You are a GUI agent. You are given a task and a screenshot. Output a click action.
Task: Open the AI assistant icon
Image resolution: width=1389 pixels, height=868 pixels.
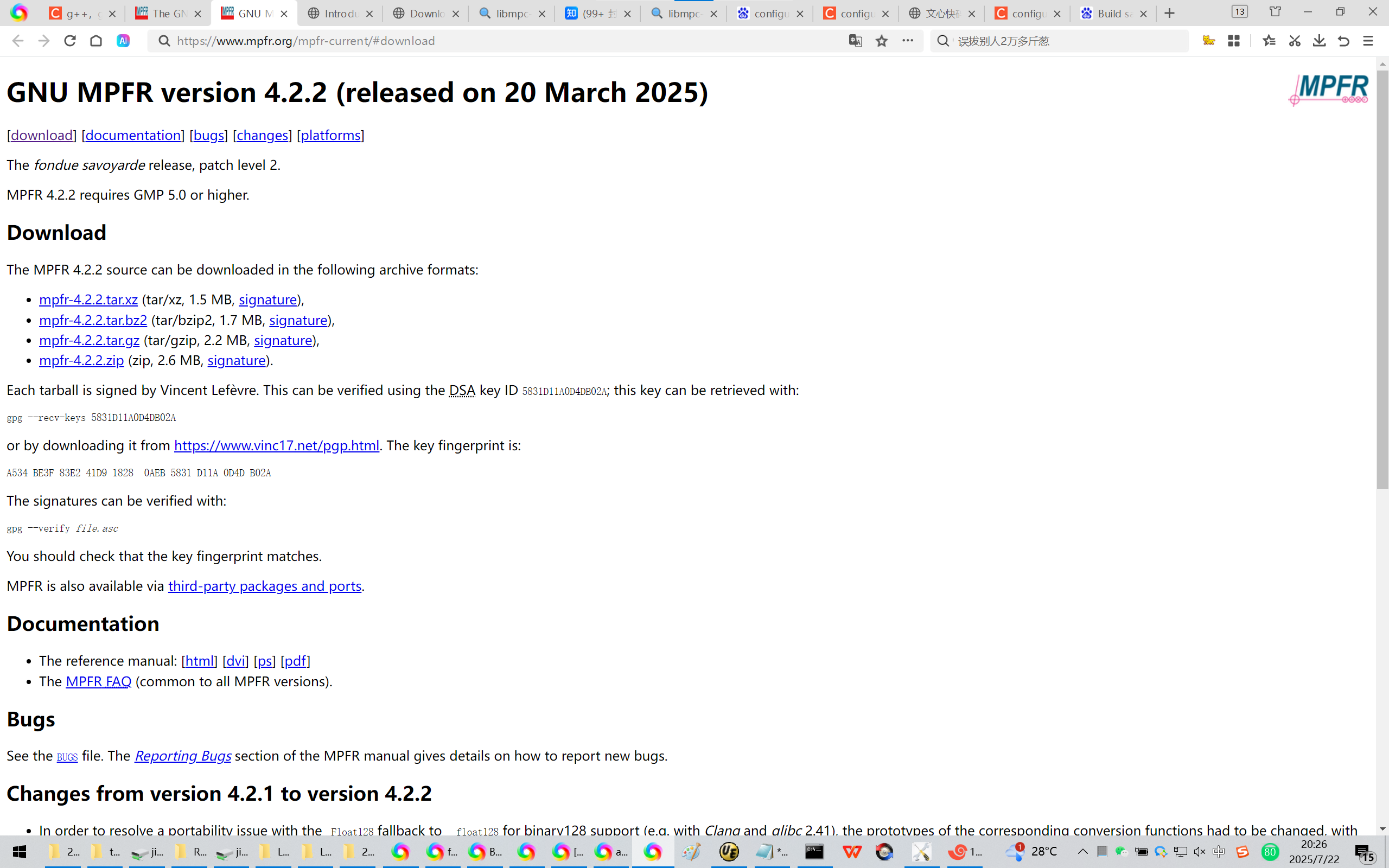(x=123, y=41)
